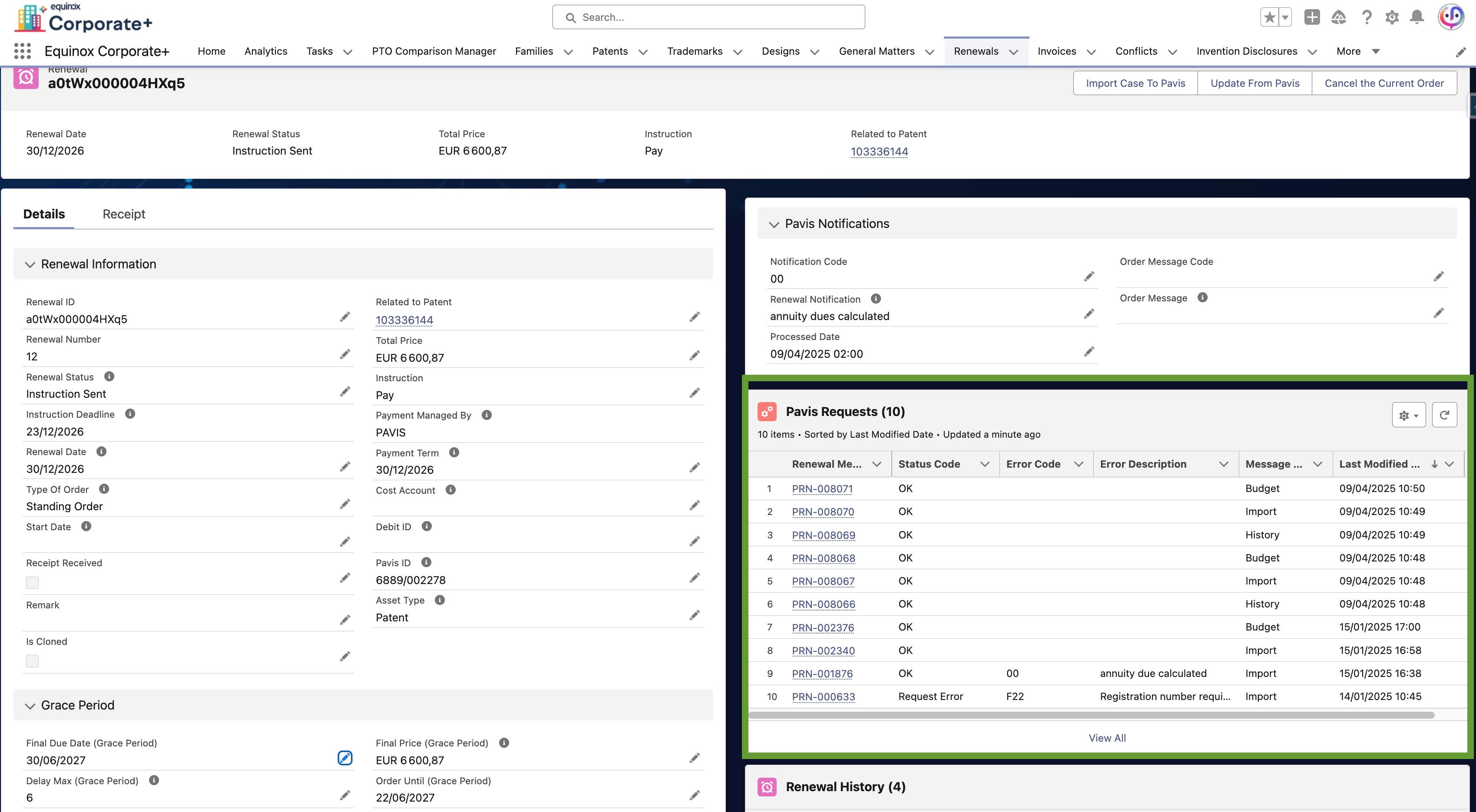
Task: Open the Setup gear icon
Action: [x=1392, y=17]
